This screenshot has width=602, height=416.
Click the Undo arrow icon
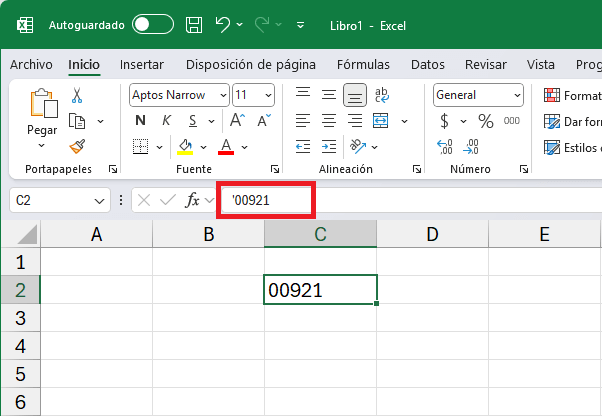pyautogui.click(x=222, y=25)
